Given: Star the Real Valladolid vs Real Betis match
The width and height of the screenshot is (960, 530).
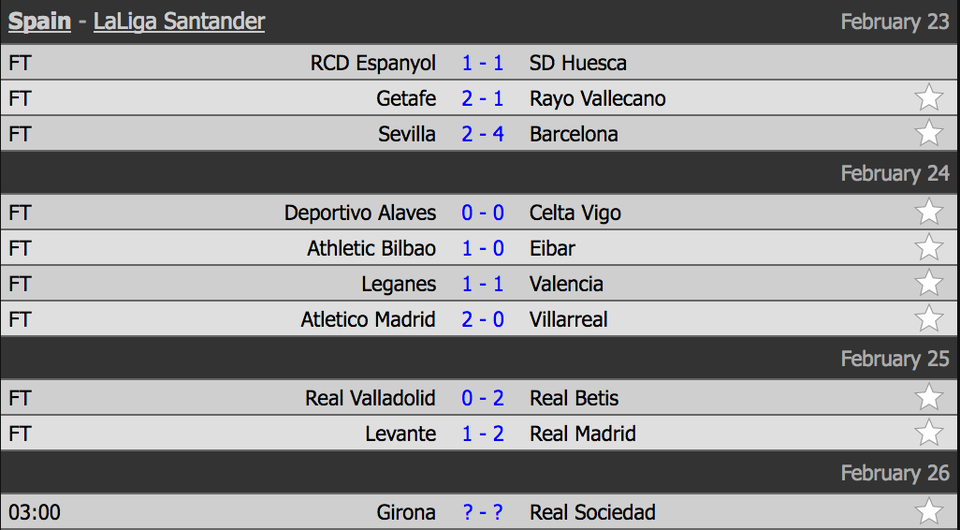Looking at the screenshot, I should [928, 397].
